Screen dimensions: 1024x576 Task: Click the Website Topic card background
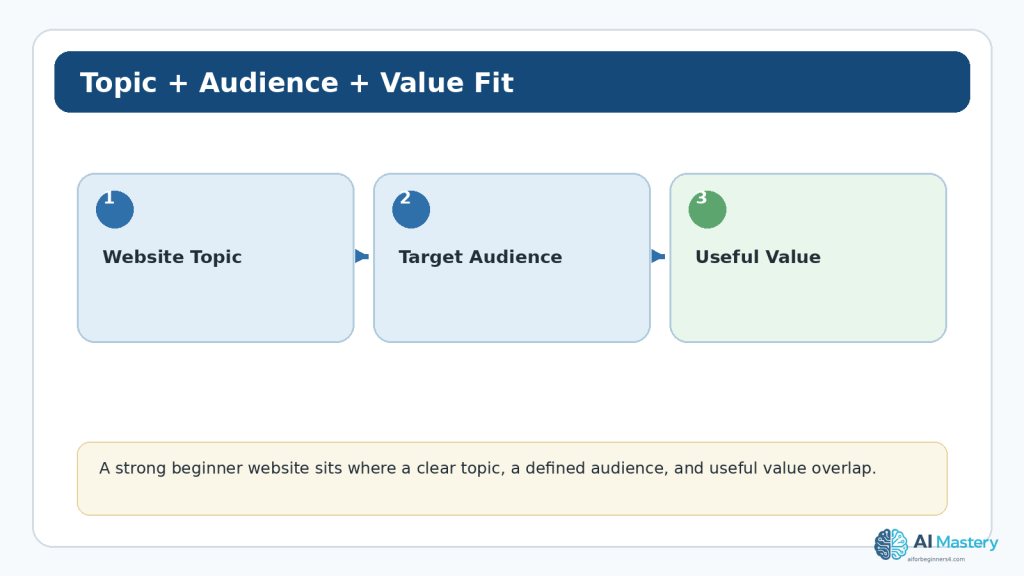coord(216,300)
